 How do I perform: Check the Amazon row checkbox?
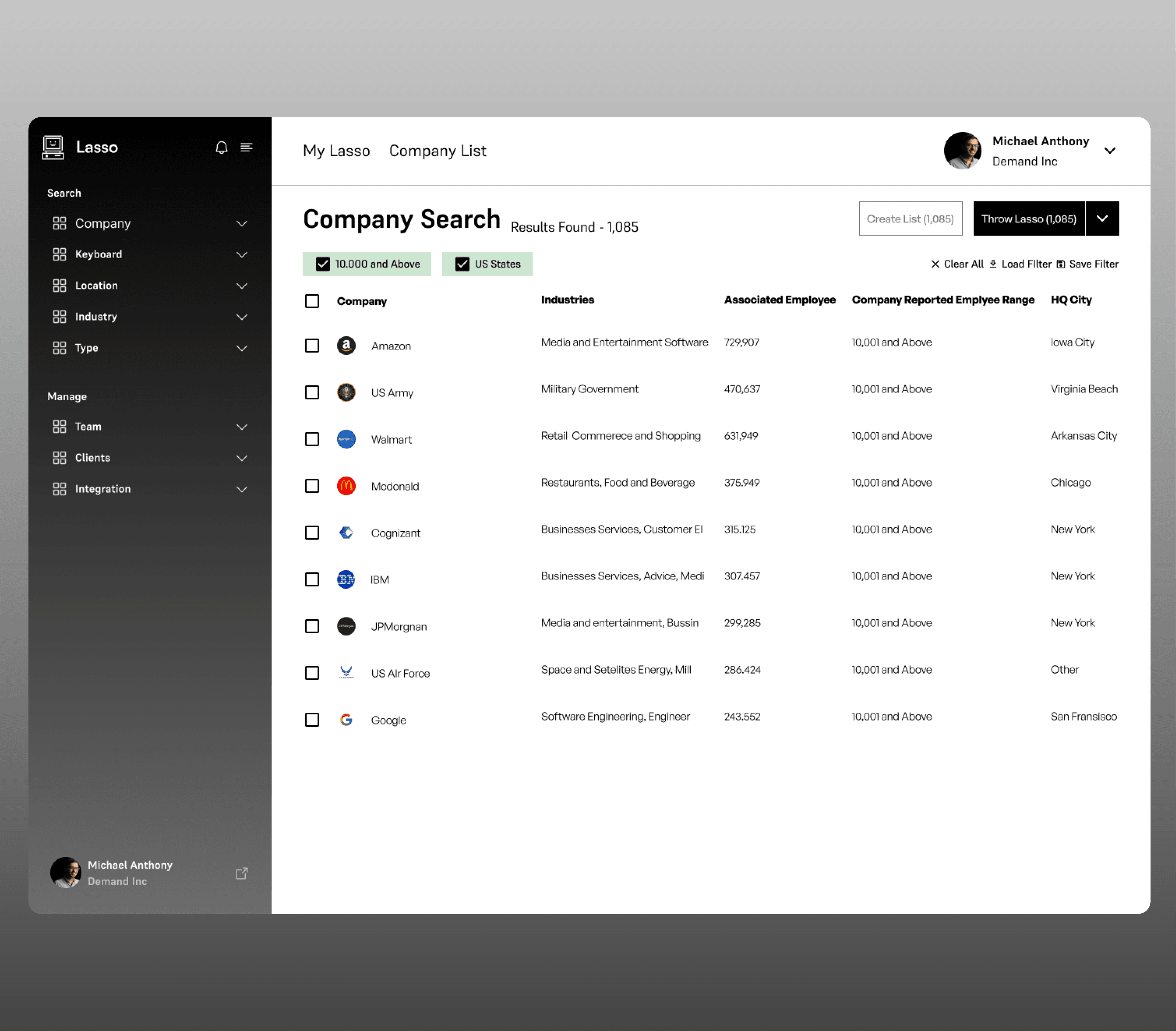point(312,345)
